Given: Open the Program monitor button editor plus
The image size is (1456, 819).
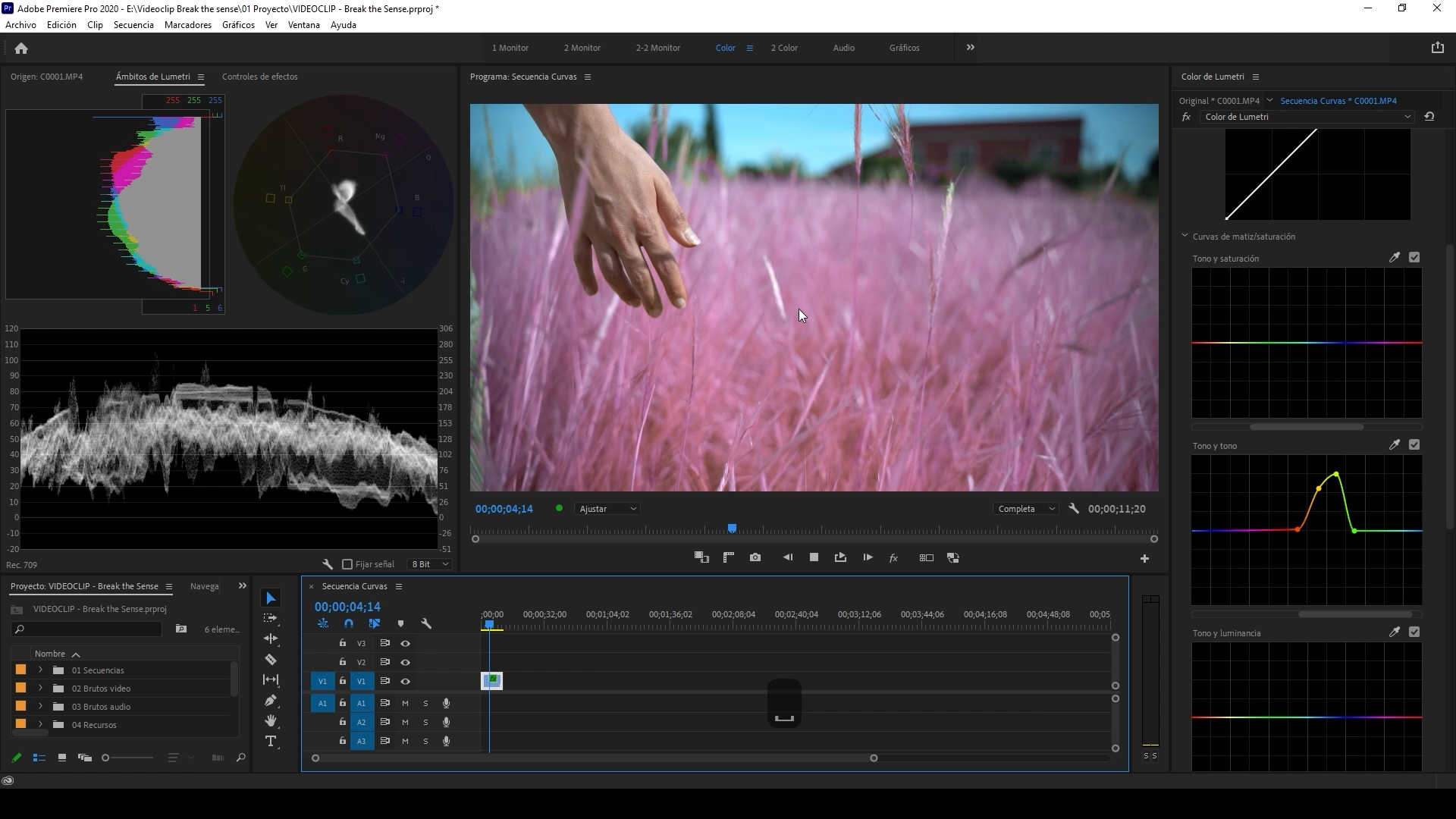Looking at the screenshot, I should (1144, 559).
